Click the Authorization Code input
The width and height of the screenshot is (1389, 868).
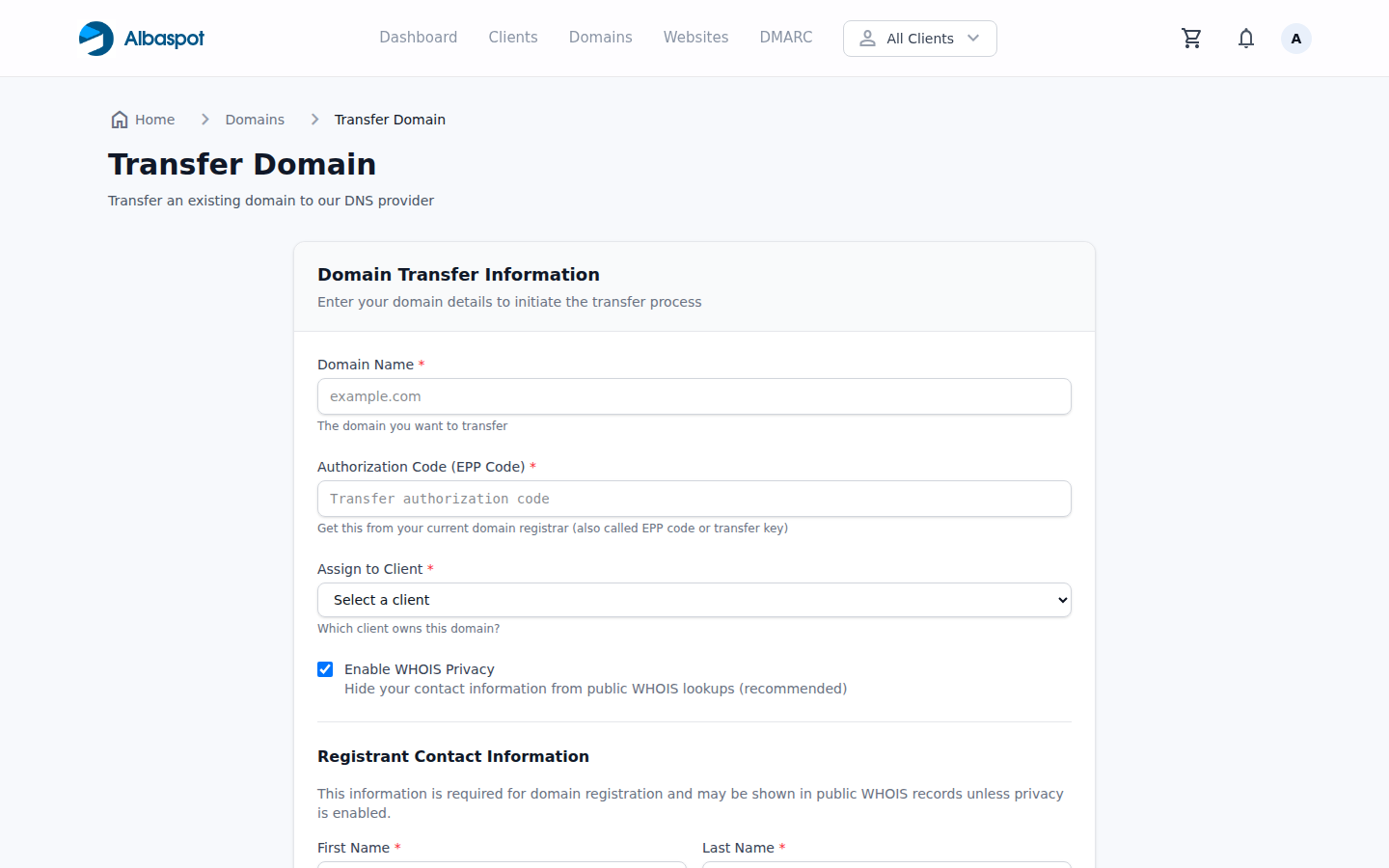tap(694, 499)
